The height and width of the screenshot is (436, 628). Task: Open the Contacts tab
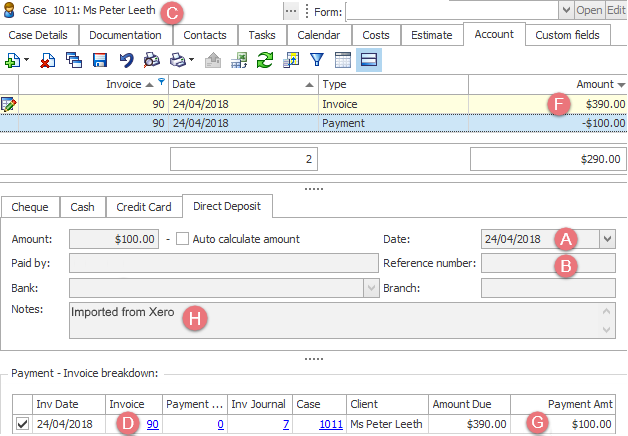point(205,35)
